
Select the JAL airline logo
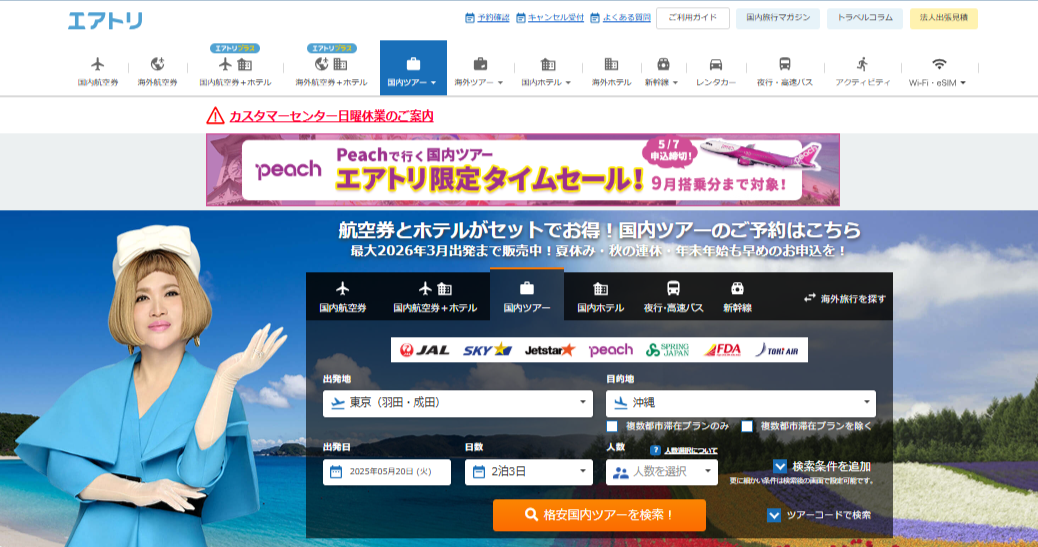424,350
